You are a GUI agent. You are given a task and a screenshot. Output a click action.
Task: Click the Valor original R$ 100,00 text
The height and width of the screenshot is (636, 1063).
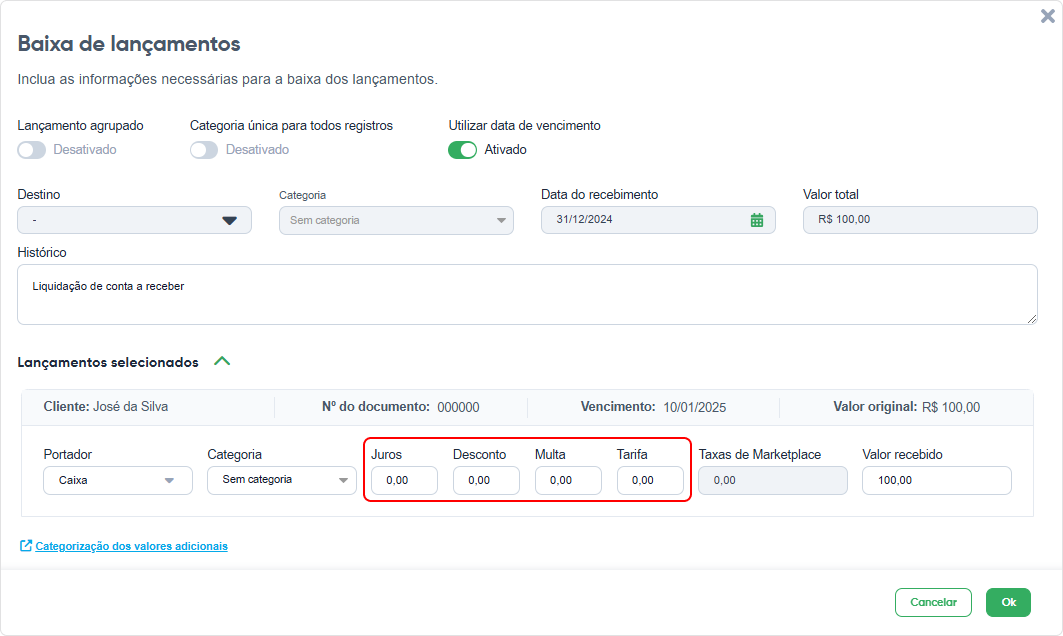click(907, 407)
